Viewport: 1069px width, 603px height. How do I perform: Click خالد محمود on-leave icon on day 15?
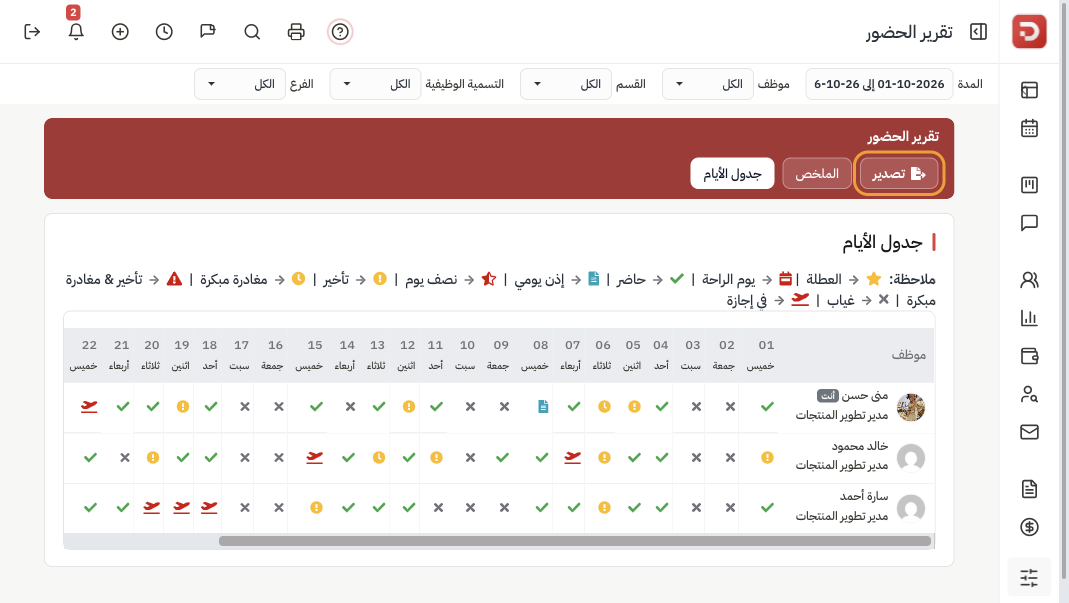pyautogui.click(x=314, y=457)
